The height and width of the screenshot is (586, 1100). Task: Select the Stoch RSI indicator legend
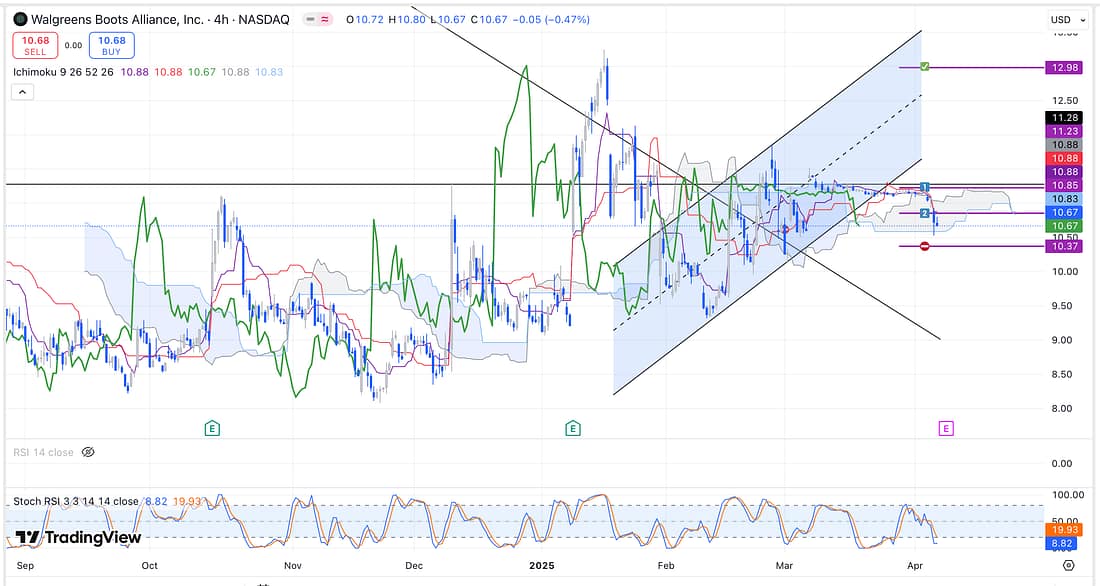[x=76, y=501]
